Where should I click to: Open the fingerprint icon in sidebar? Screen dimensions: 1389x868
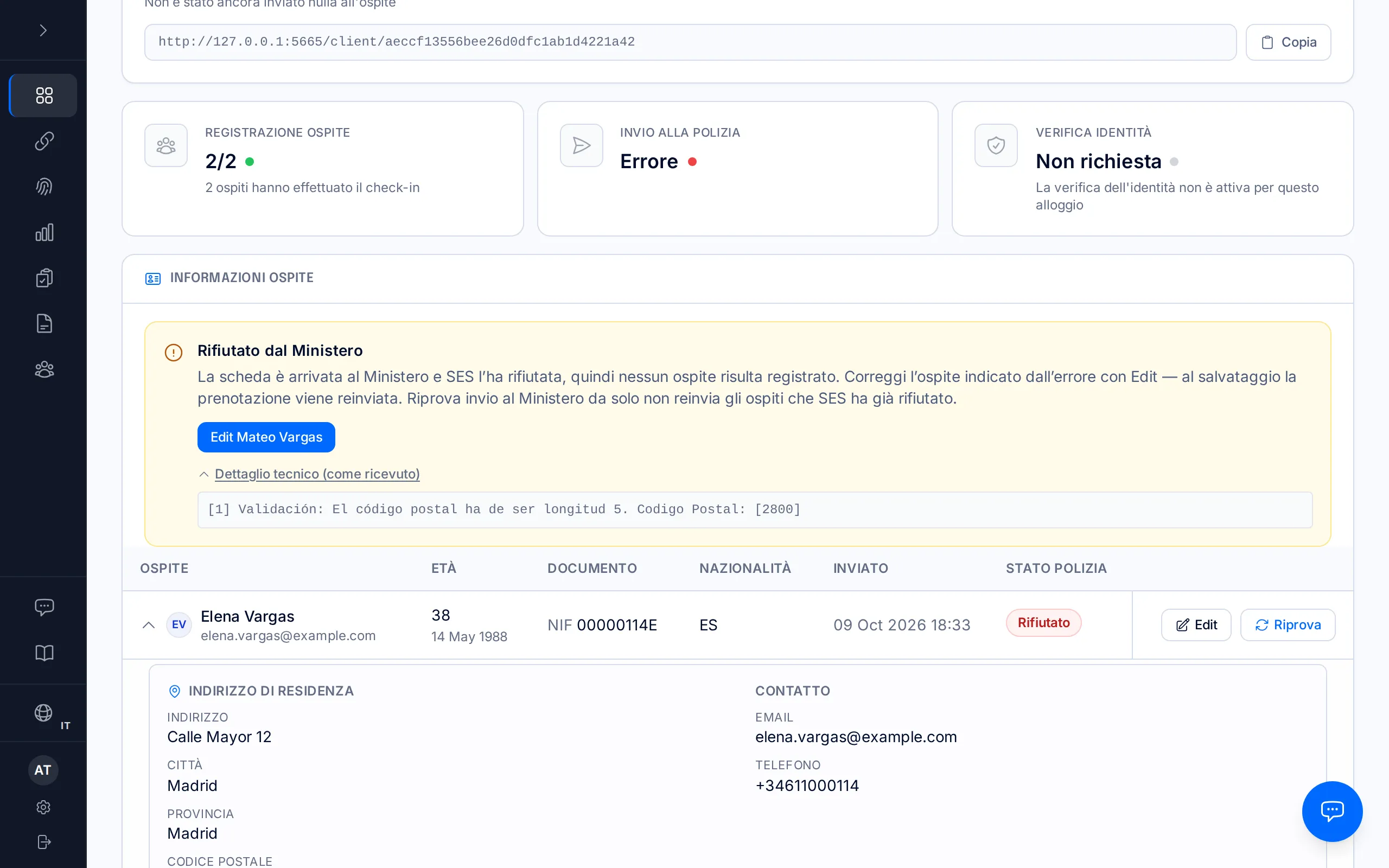click(x=43, y=187)
